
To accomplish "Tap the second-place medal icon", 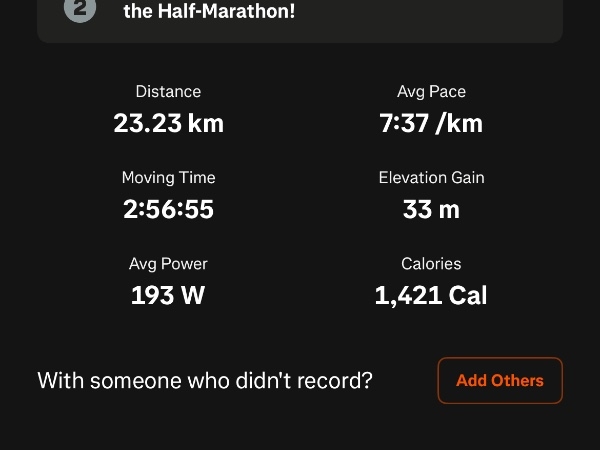I will tap(80, 10).
